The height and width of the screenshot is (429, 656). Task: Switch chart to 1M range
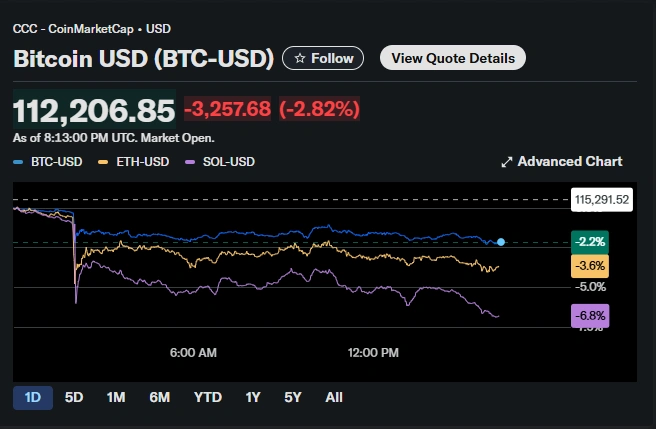click(x=116, y=397)
